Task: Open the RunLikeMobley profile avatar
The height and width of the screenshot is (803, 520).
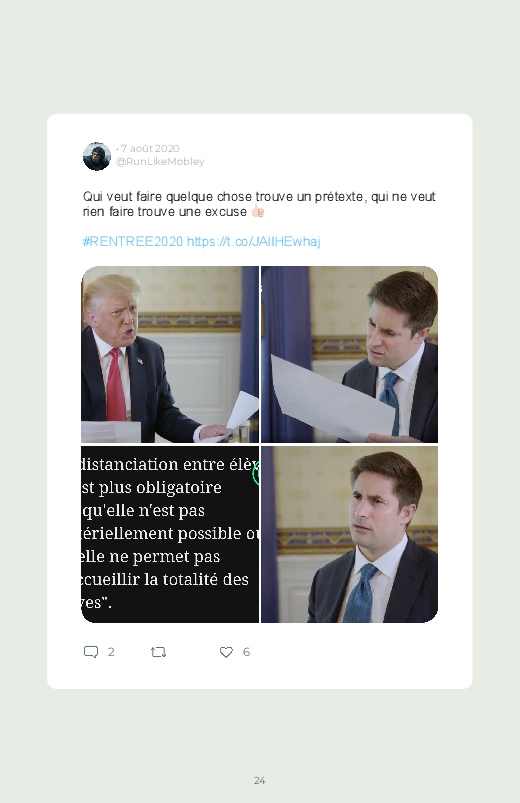Action: [97, 156]
